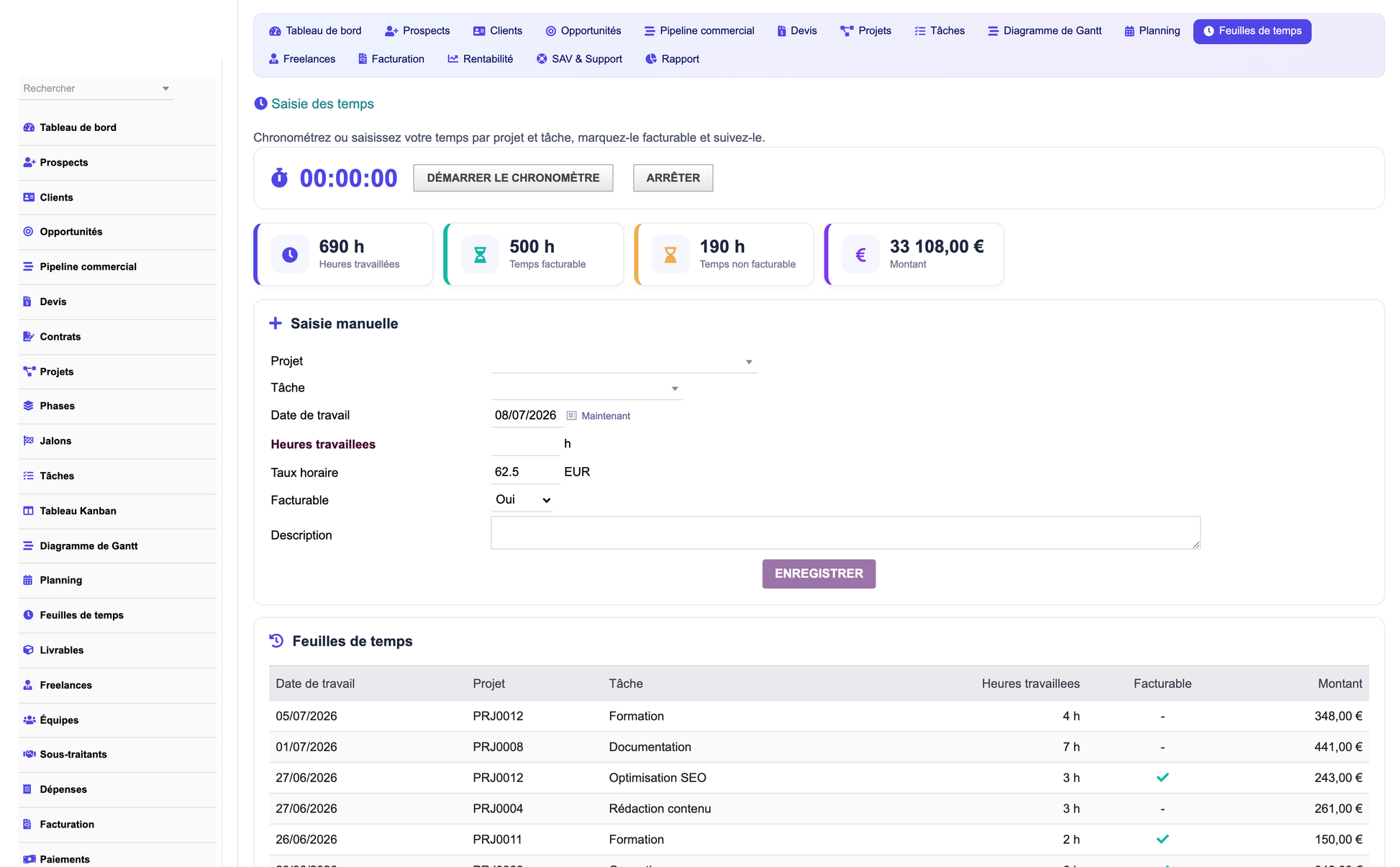Click the Heures travaillees input field
The height and width of the screenshot is (867, 1400).
pyautogui.click(x=524, y=444)
